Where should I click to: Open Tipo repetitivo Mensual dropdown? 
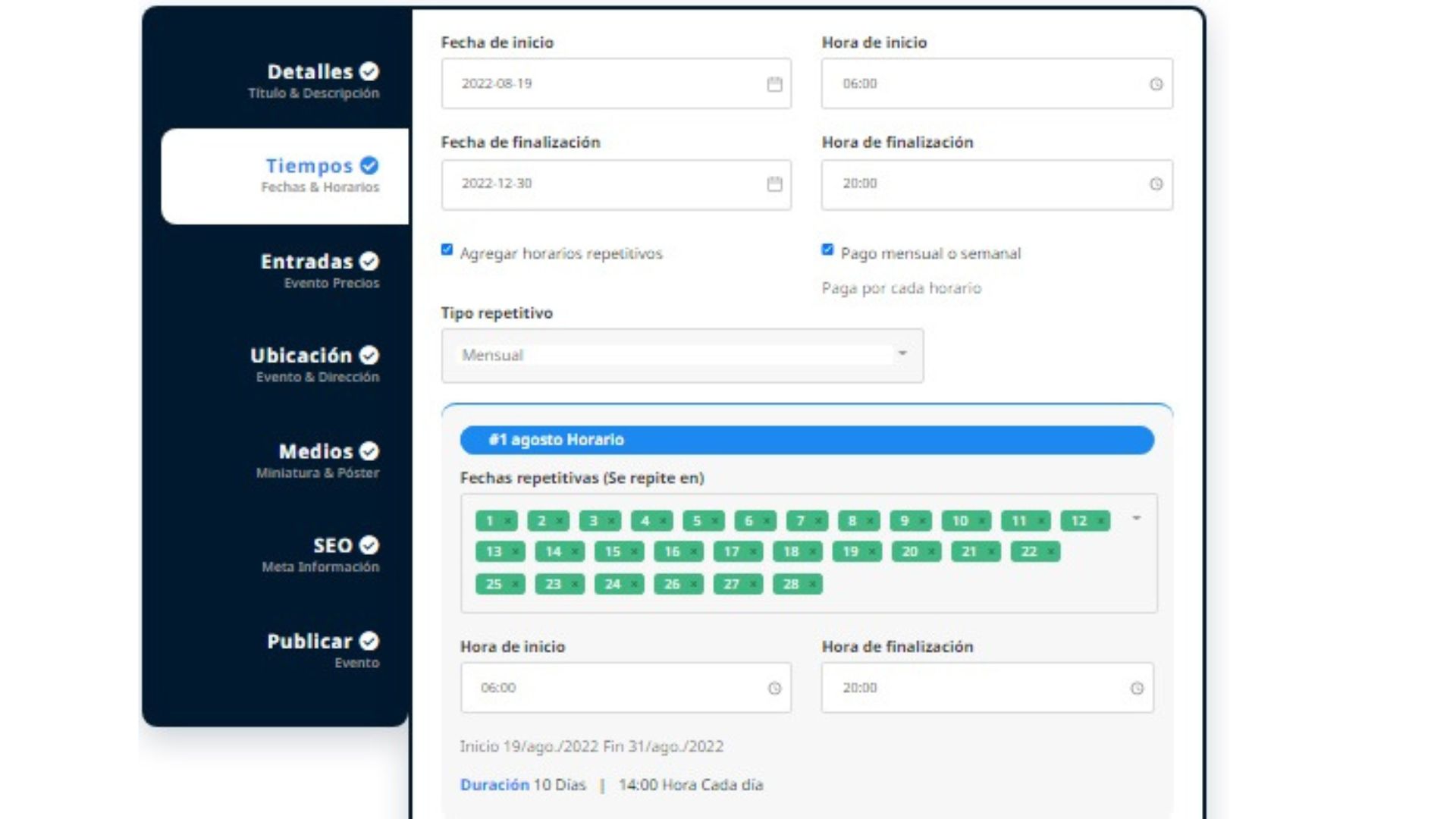(682, 355)
